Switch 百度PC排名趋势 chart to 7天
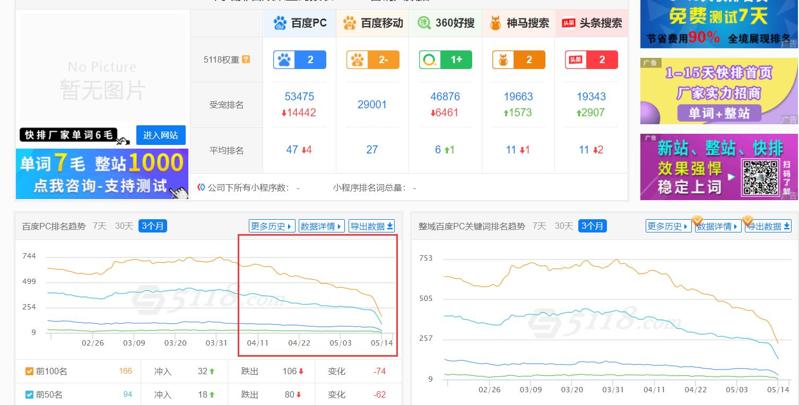 (x=99, y=226)
